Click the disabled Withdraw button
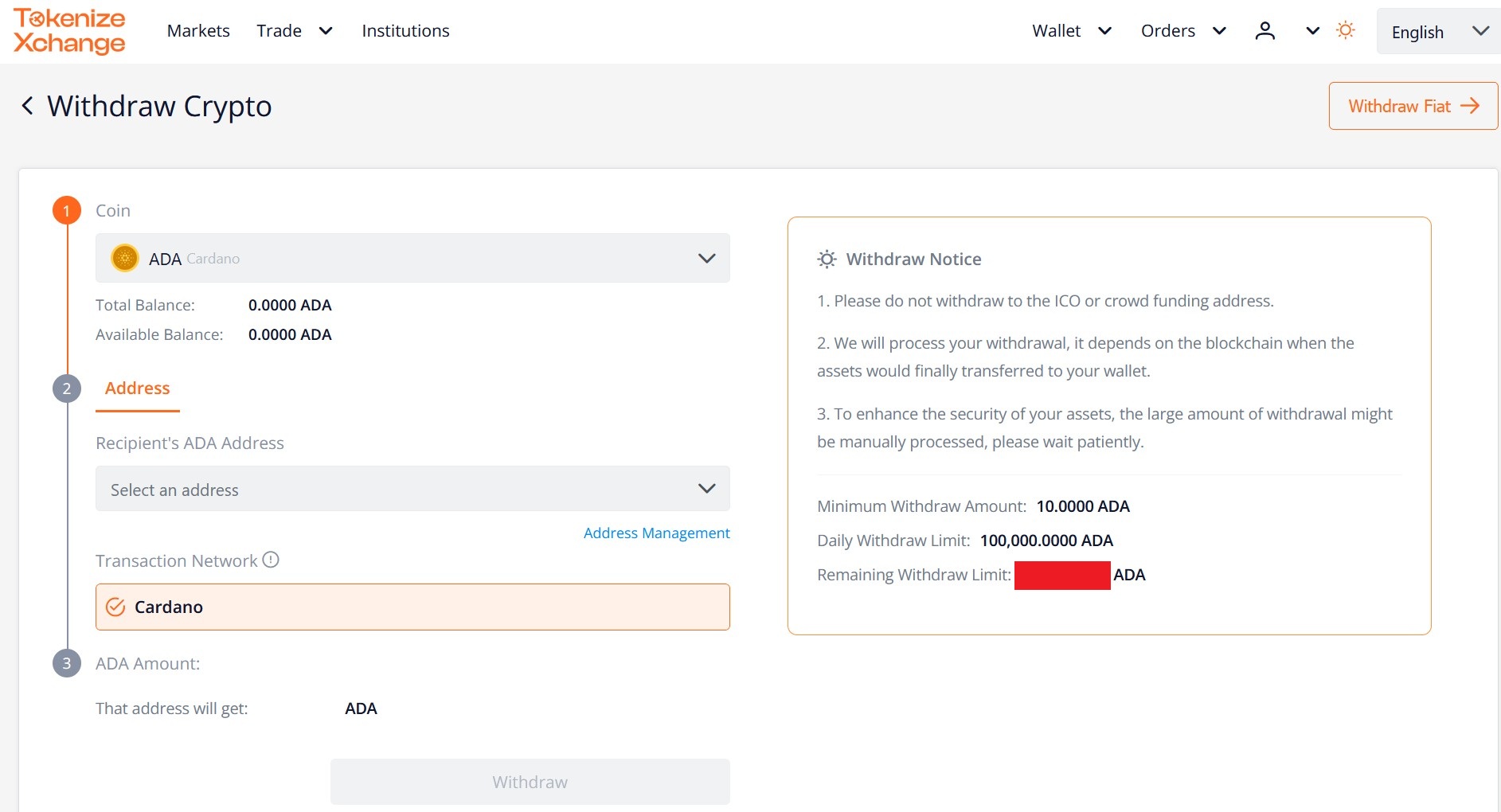This screenshot has width=1501, height=812. tap(530, 782)
